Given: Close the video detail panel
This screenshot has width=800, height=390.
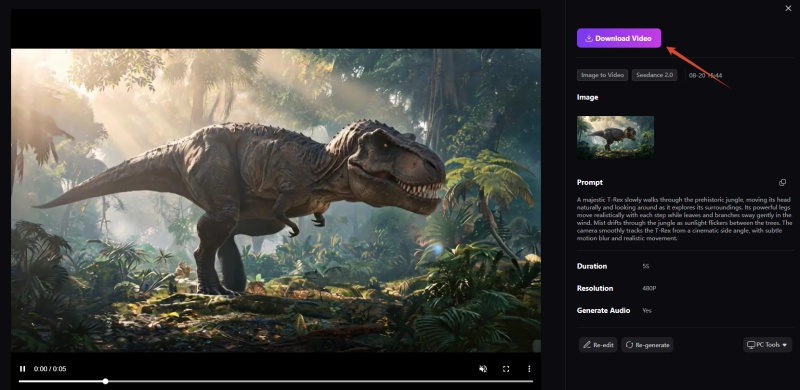Looking at the screenshot, I should point(788,8).
